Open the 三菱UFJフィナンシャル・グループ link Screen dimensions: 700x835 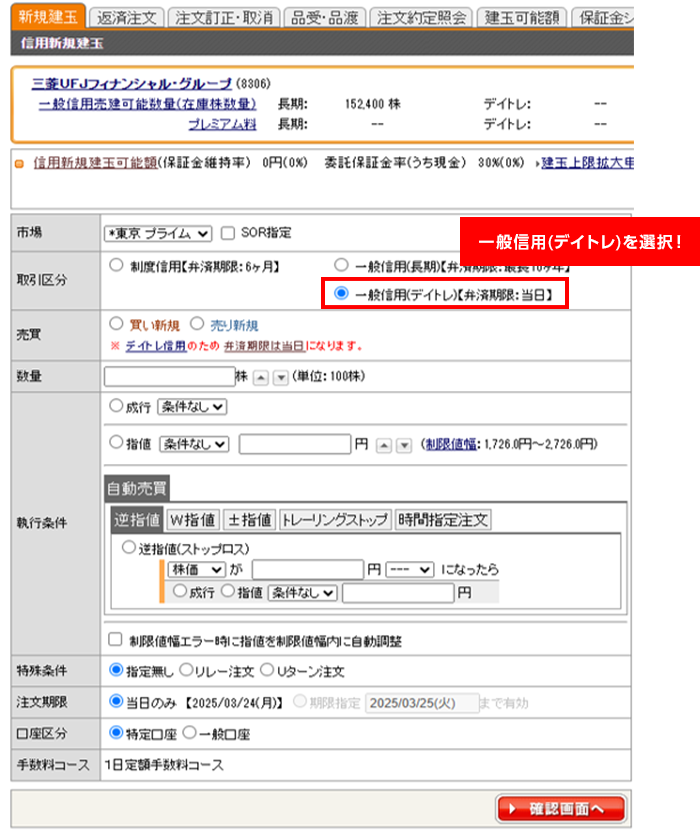point(132,83)
